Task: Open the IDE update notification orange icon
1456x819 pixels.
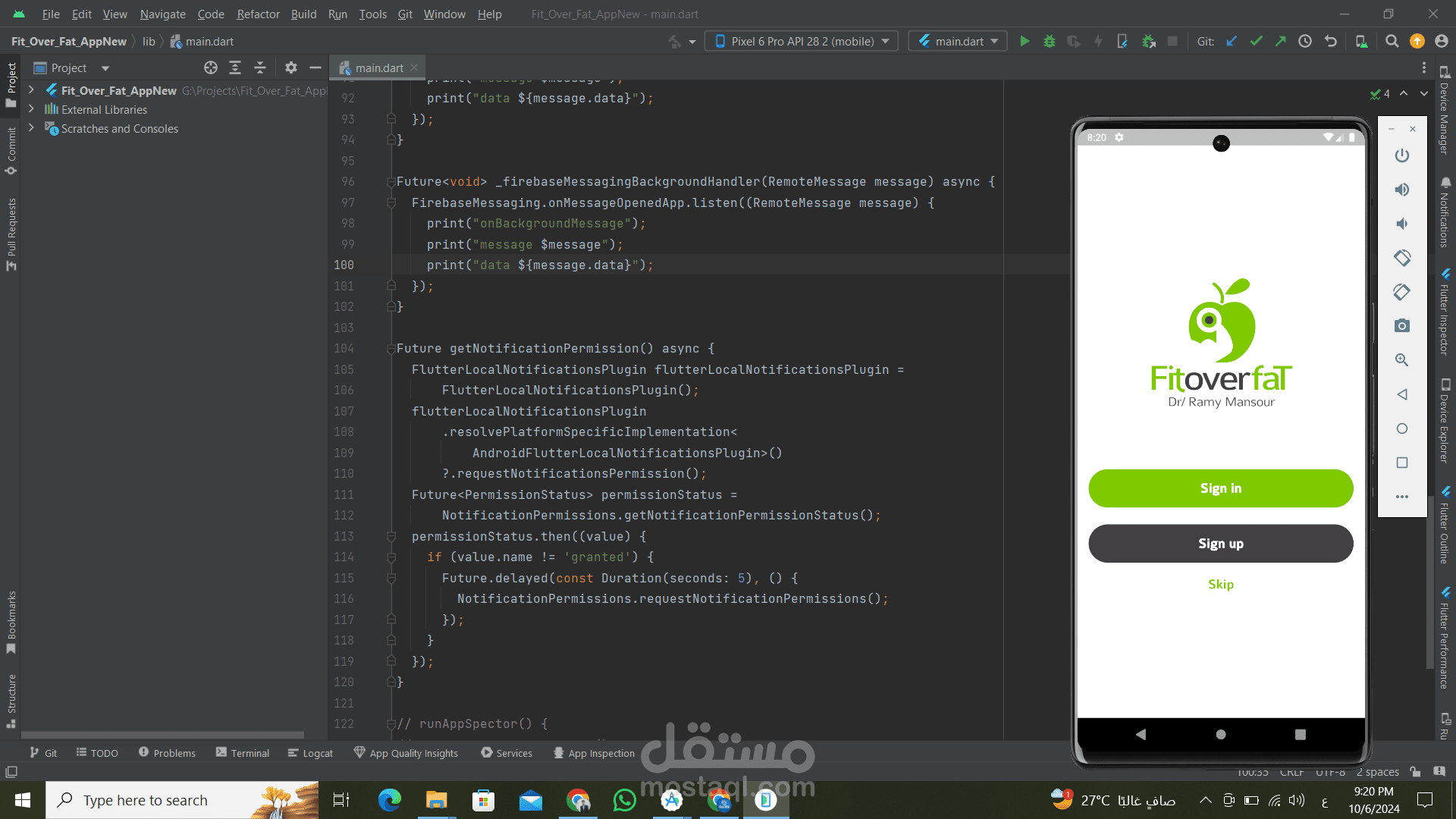Action: pyautogui.click(x=1417, y=42)
